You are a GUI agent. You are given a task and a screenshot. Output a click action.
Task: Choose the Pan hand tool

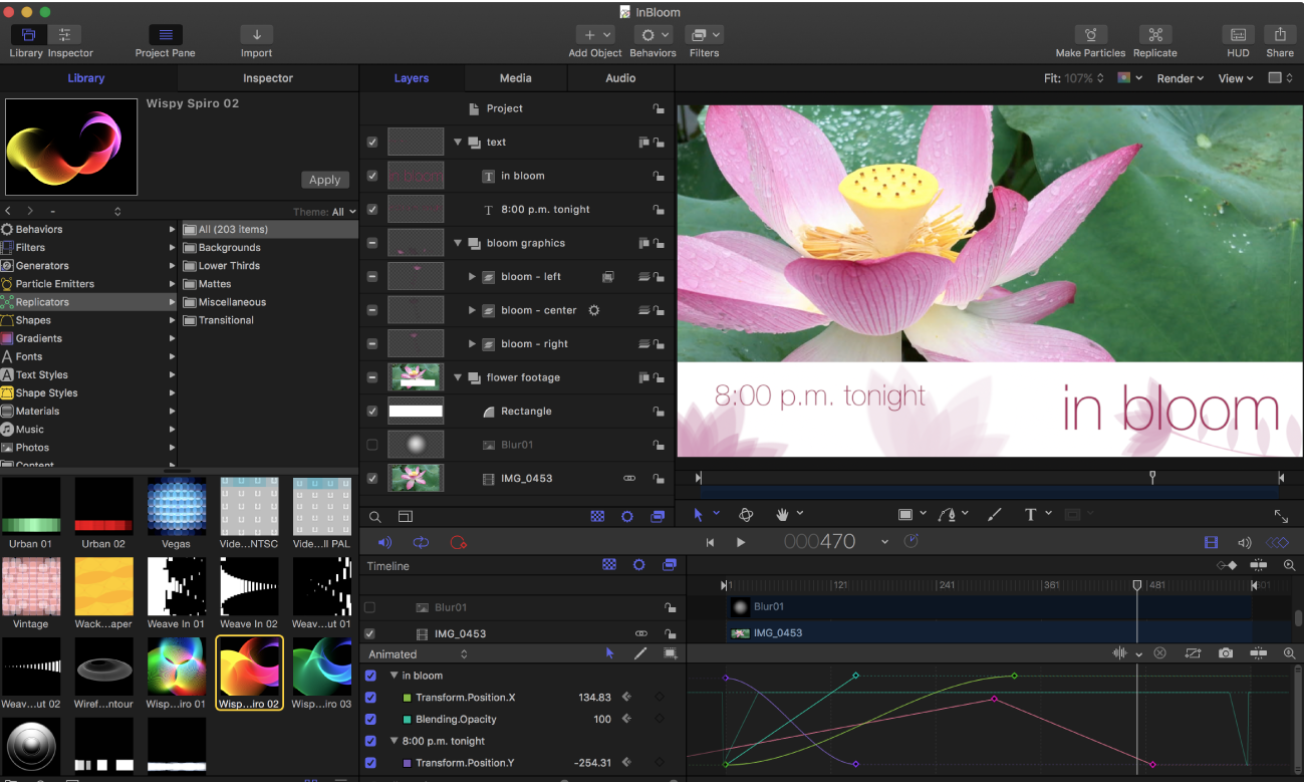point(783,514)
